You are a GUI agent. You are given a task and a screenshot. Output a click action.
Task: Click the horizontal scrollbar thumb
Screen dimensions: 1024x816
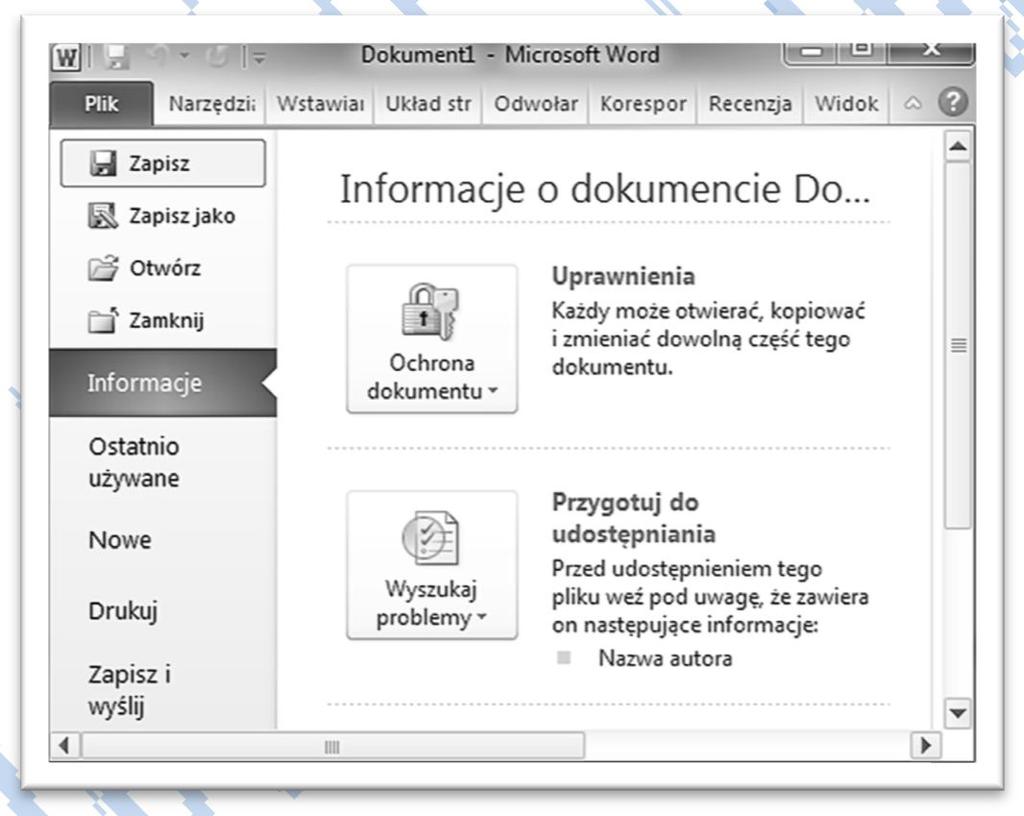[332, 746]
